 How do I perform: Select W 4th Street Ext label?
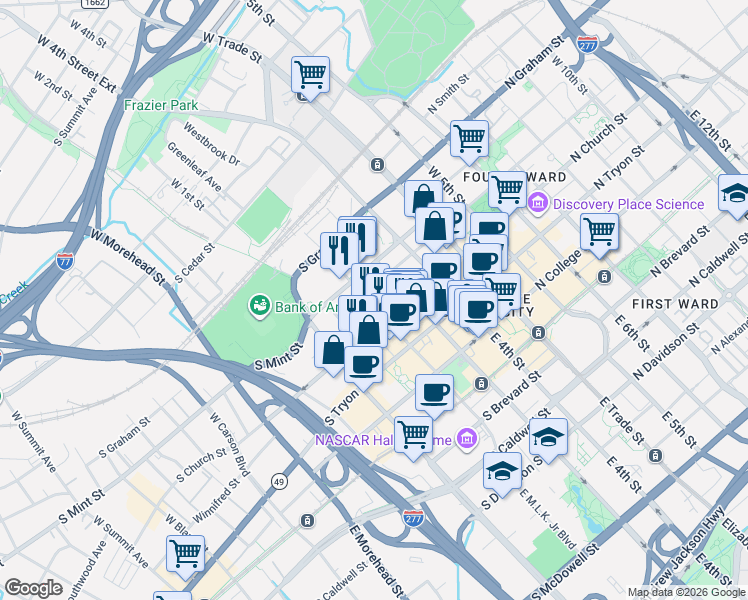tap(76, 64)
